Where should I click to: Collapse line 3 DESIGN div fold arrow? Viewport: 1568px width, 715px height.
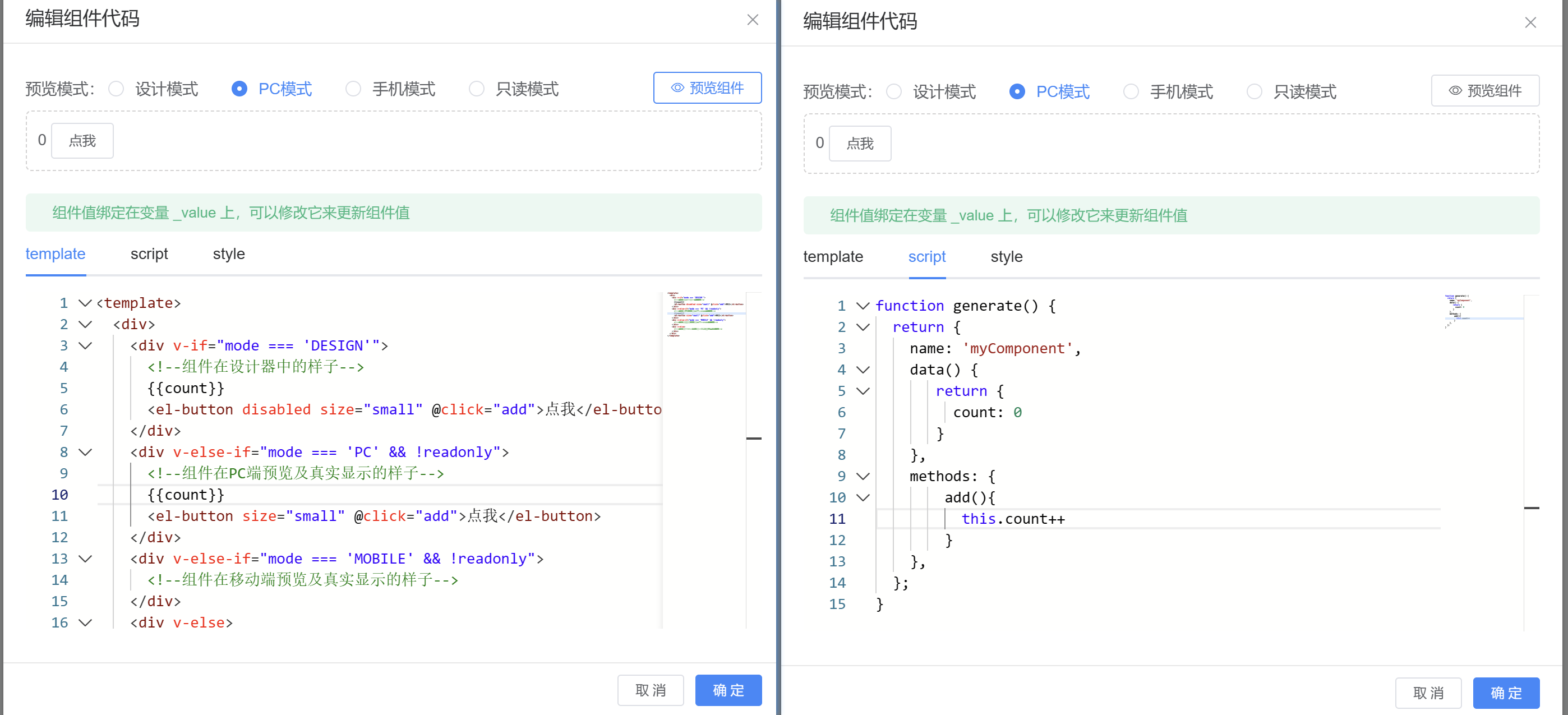click(85, 345)
